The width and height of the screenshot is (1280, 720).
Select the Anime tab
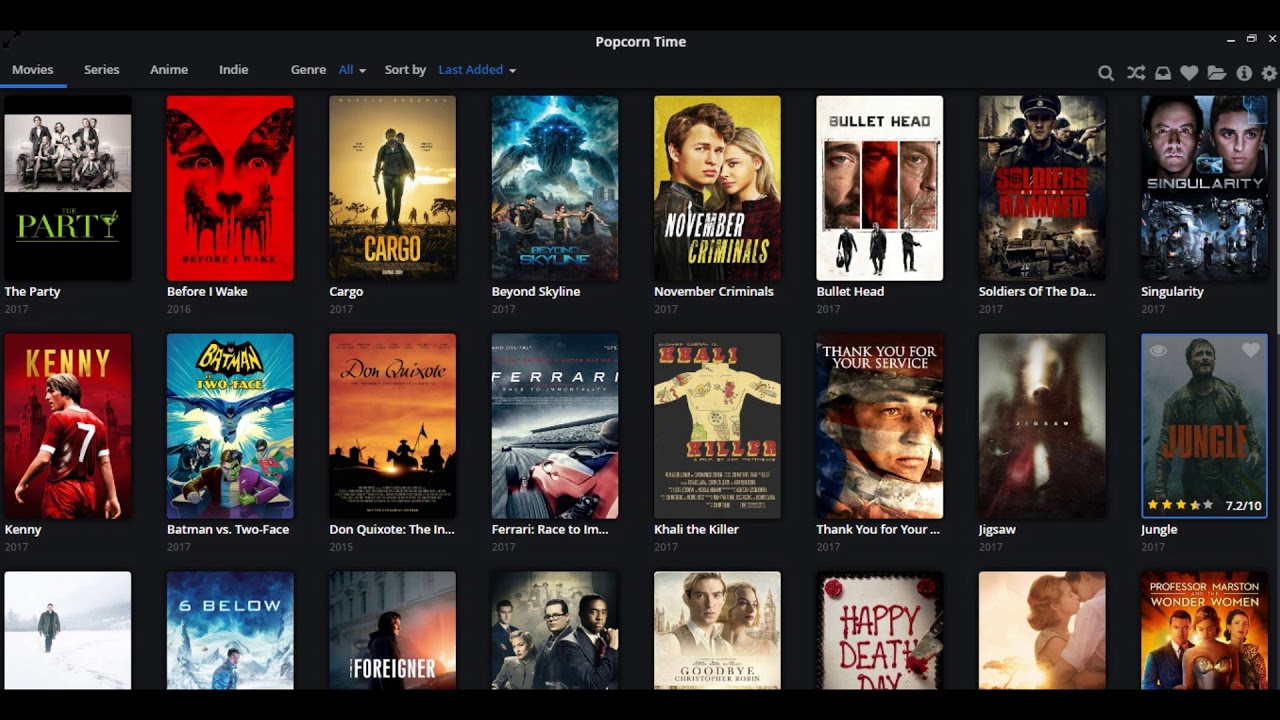click(168, 70)
